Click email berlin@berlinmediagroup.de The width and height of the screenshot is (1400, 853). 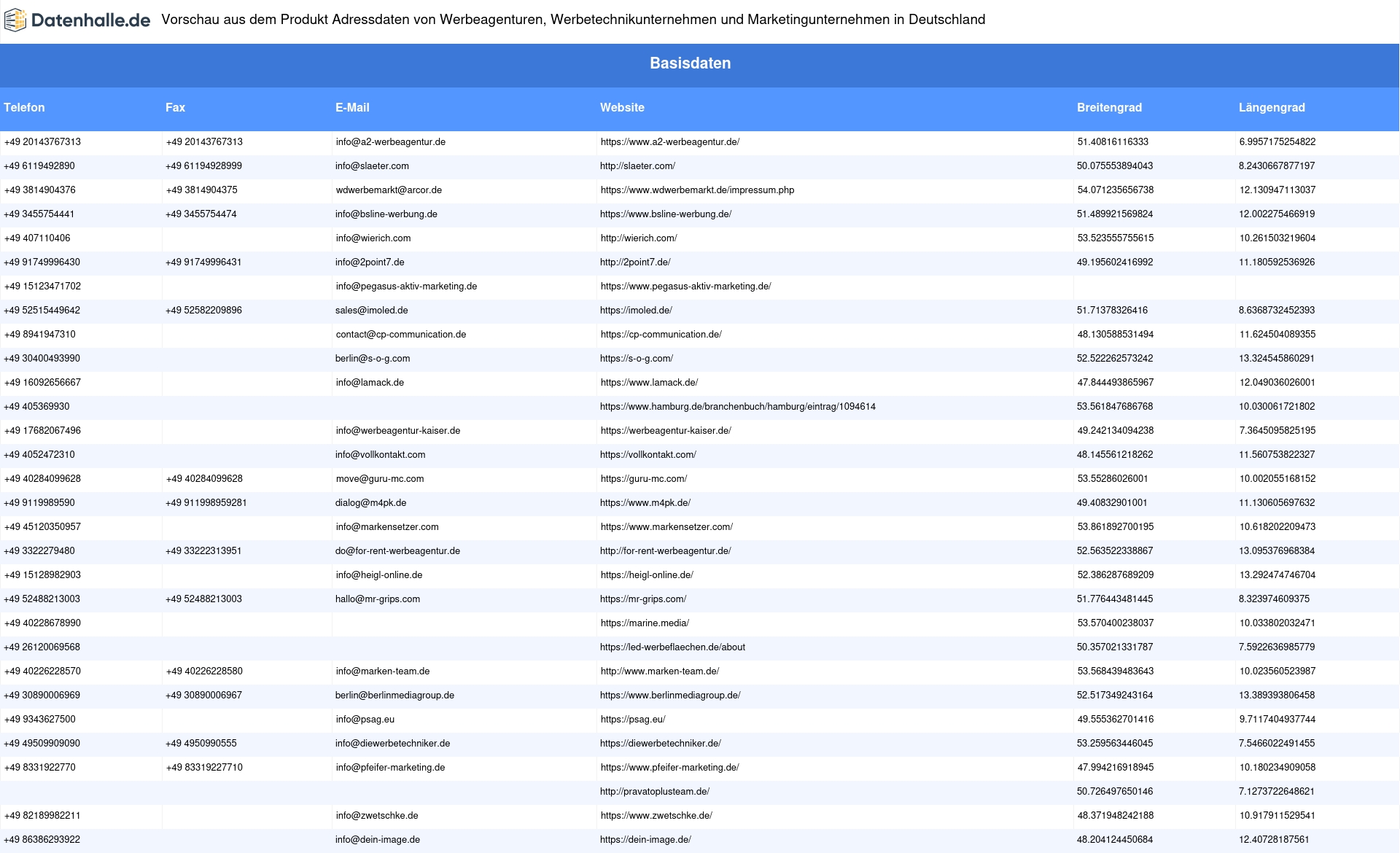tap(394, 696)
